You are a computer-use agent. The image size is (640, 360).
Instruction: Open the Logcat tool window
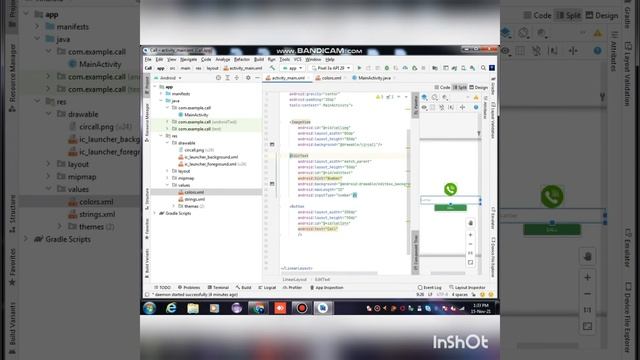(x=267, y=287)
